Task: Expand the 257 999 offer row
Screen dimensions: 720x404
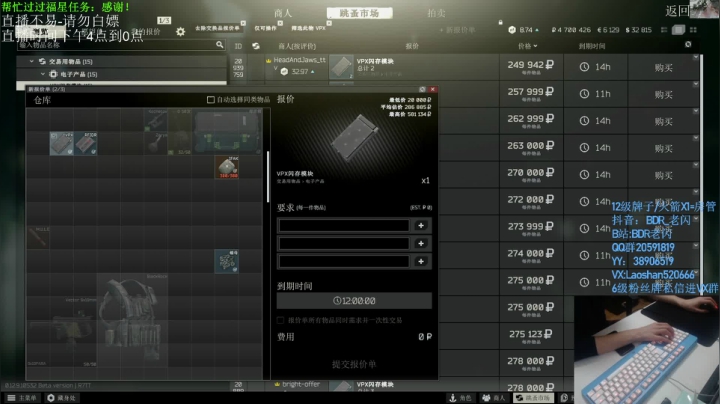Action: point(696,84)
